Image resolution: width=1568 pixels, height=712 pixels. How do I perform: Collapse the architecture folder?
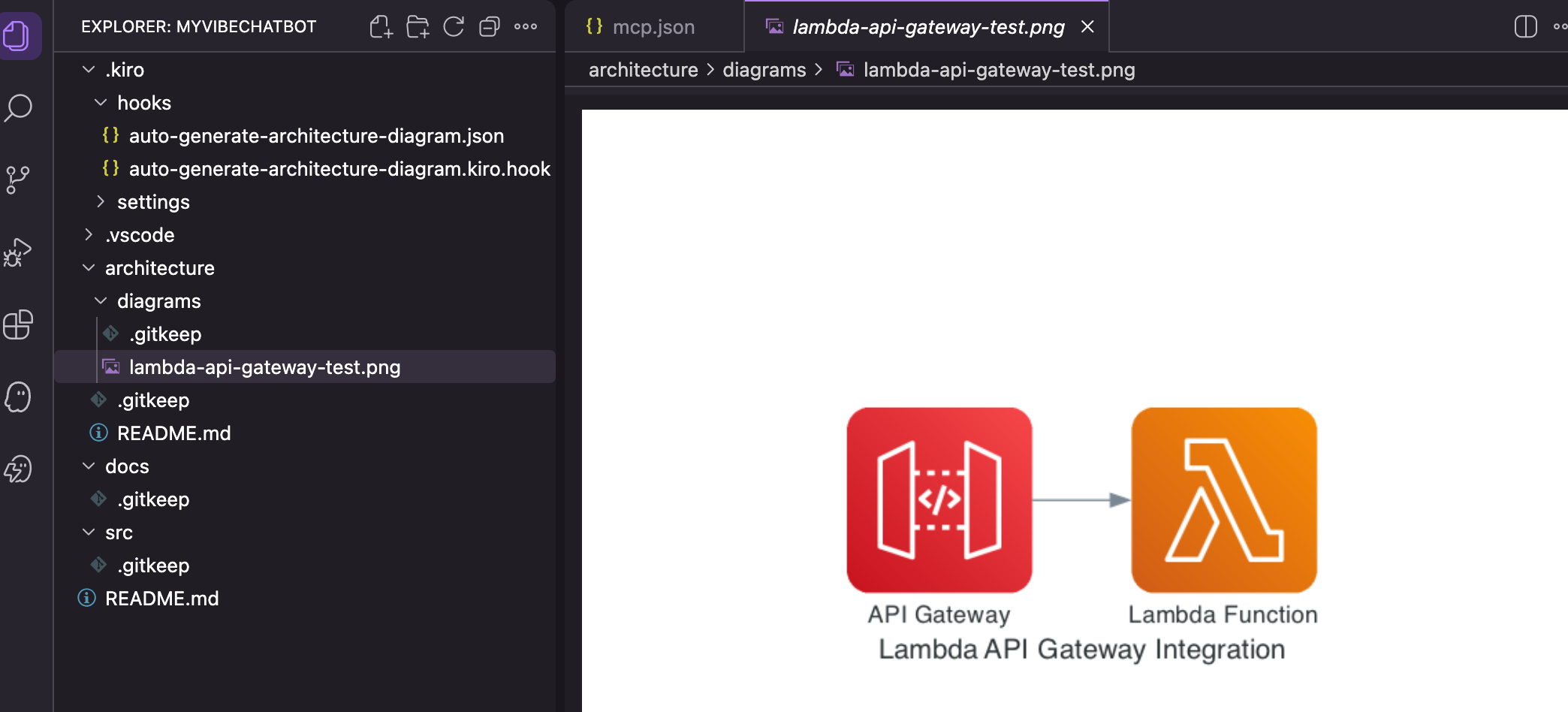click(159, 268)
